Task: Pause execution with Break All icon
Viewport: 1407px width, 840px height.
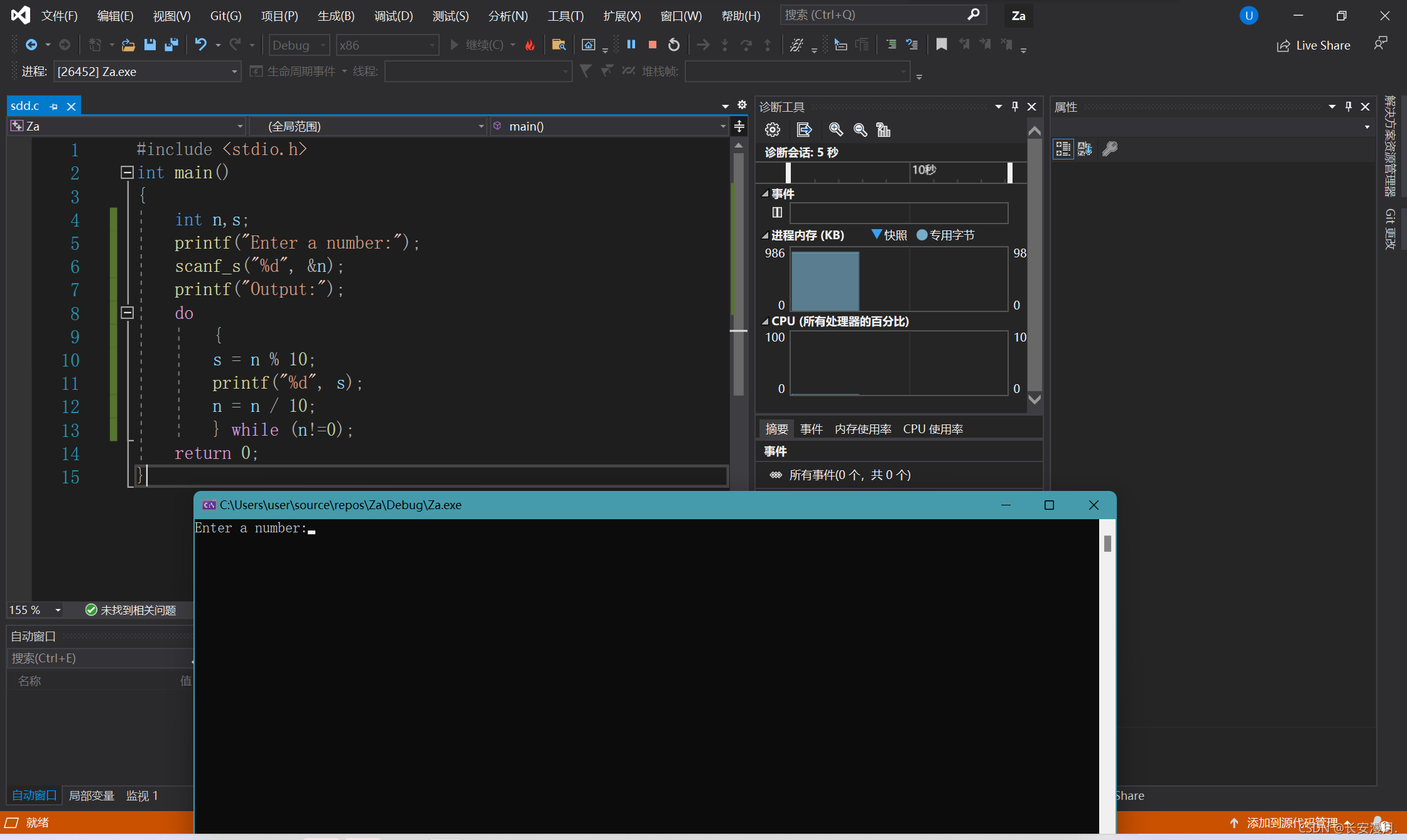Action: (x=631, y=45)
